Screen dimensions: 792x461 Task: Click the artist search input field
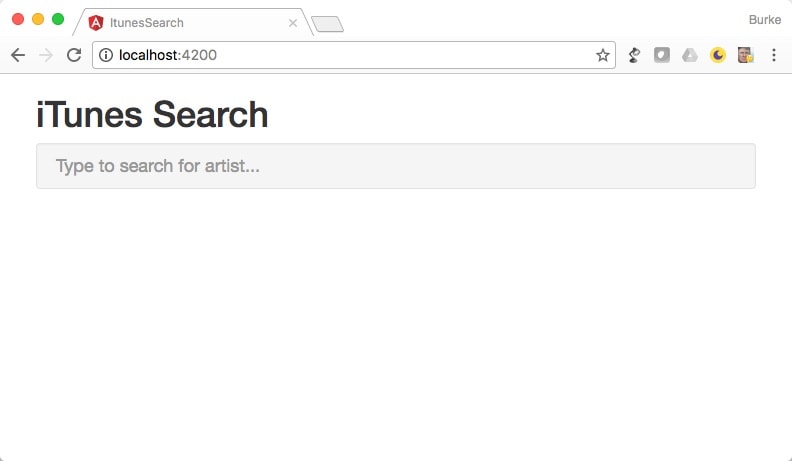point(396,166)
